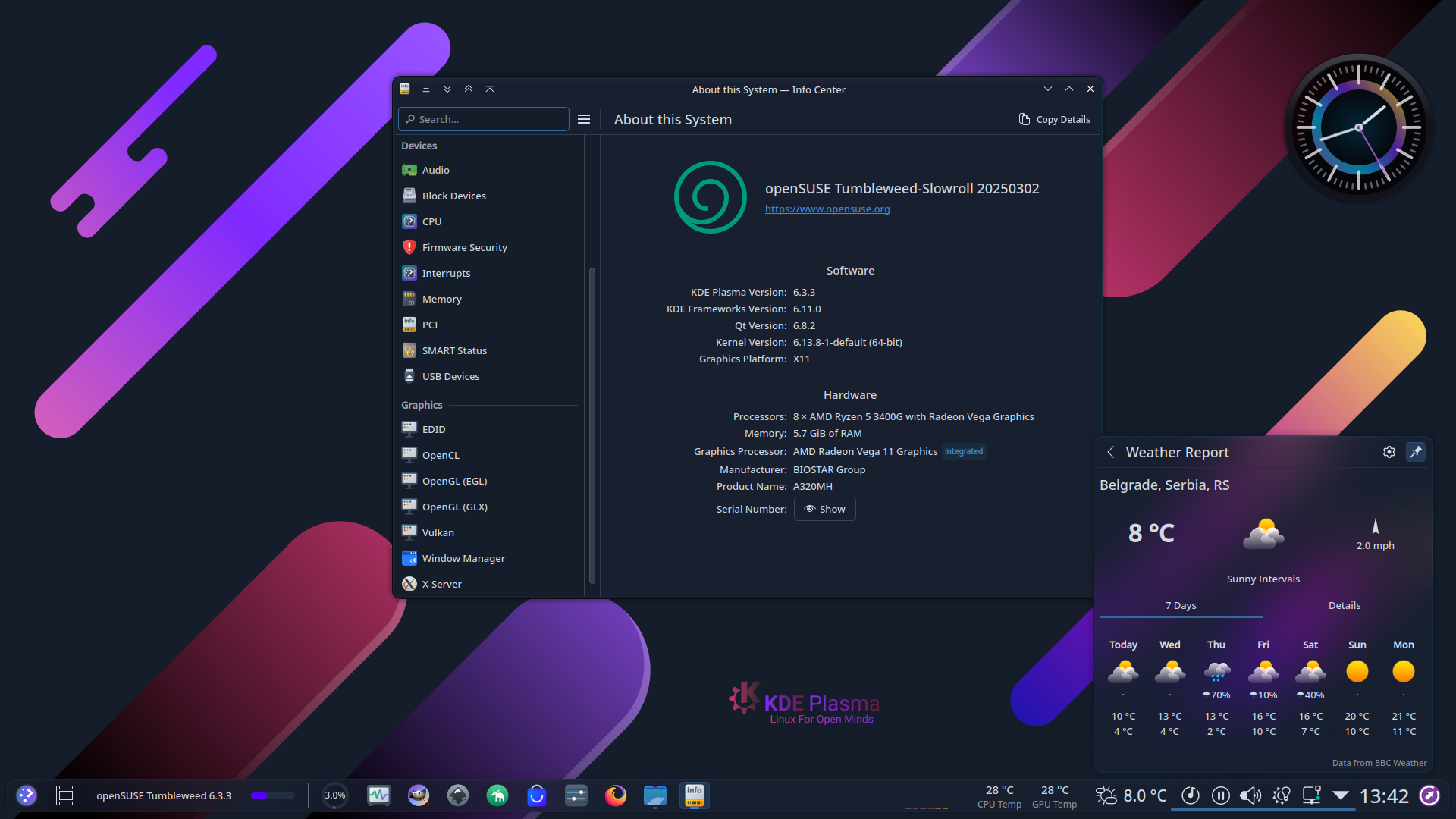Open the window list taskbar icon
This screenshot has height=819, width=1456.
[x=65, y=795]
